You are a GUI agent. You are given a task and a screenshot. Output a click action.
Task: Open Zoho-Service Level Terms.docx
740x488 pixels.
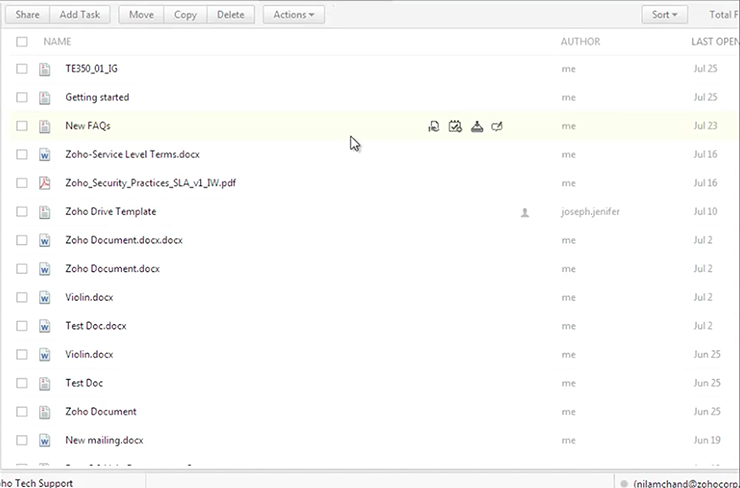133,154
